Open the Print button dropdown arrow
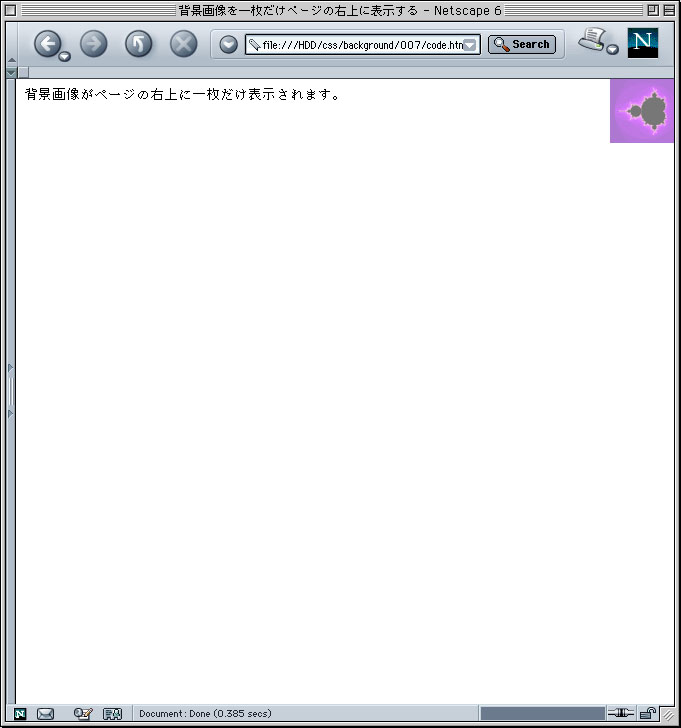The height and width of the screenshot is (728, 681). click(x=612, y=50)
